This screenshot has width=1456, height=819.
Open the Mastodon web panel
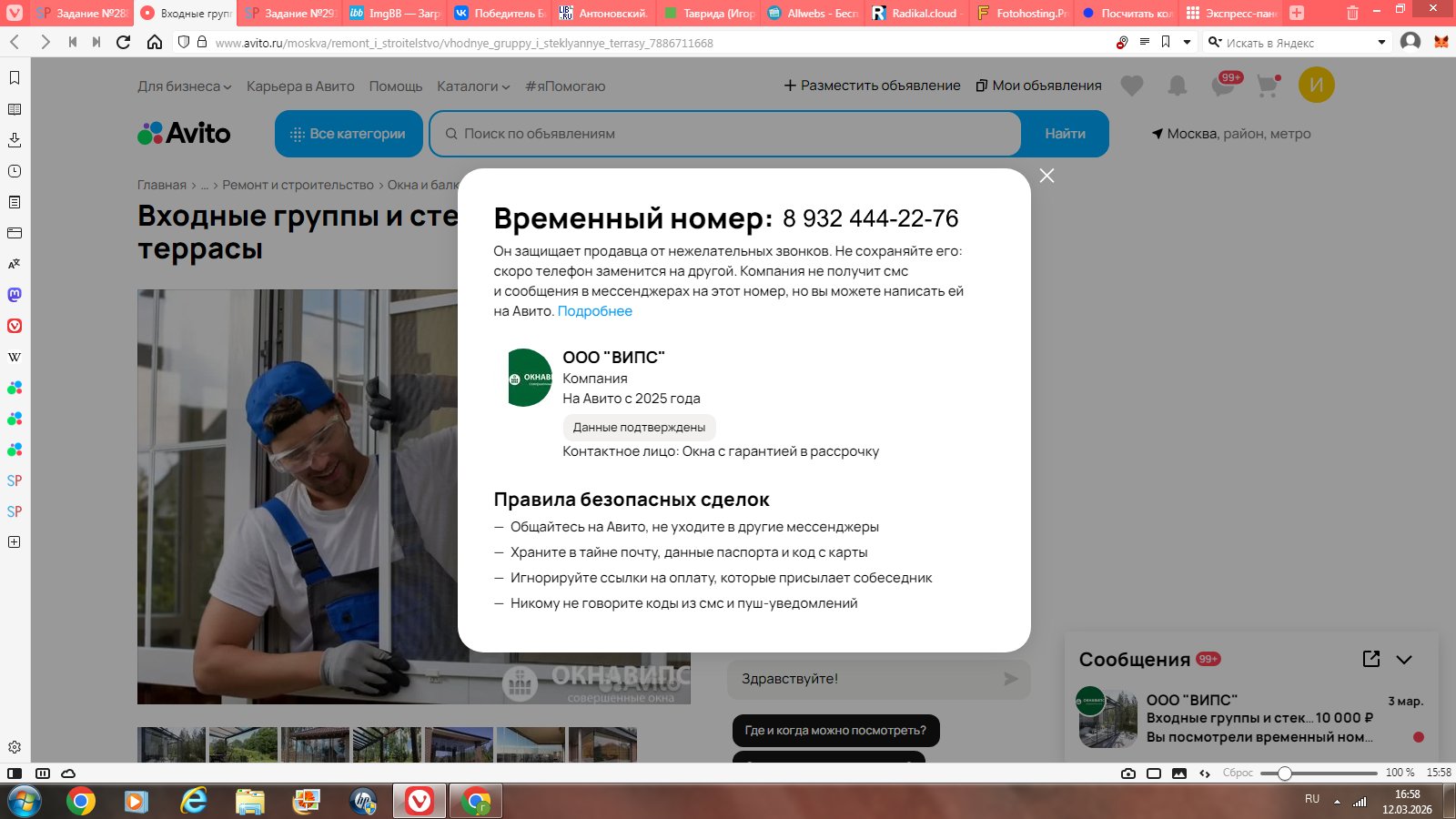[15, 295]
